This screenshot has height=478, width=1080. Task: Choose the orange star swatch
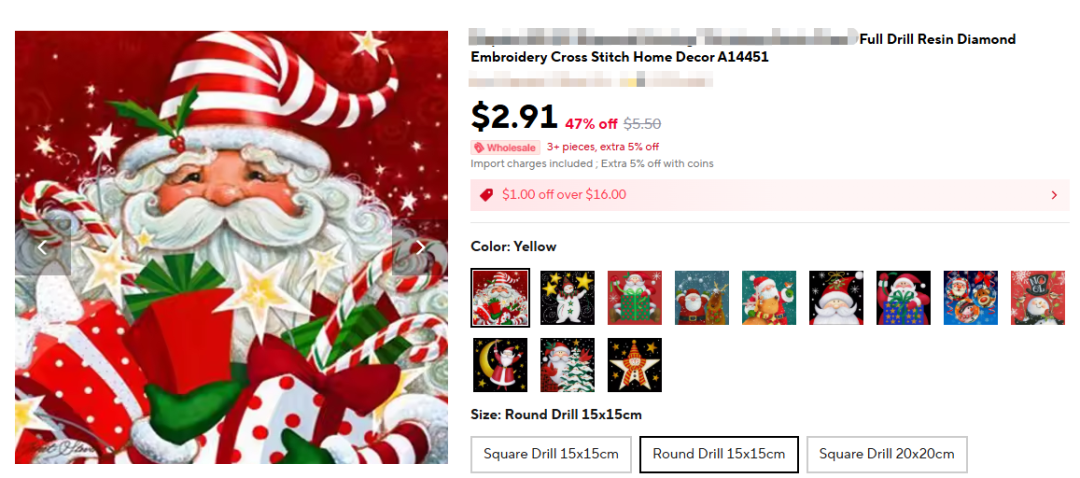click(634, 365)
